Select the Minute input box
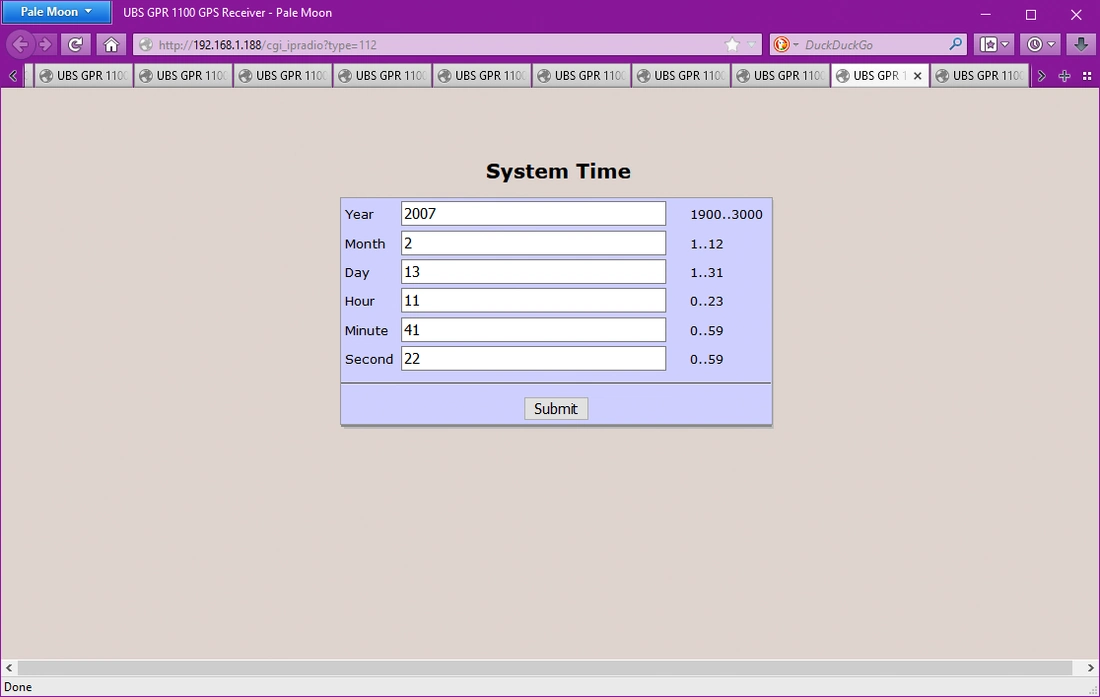The image size is (1100, 697). pyautogui.click(x=533, y=330)
